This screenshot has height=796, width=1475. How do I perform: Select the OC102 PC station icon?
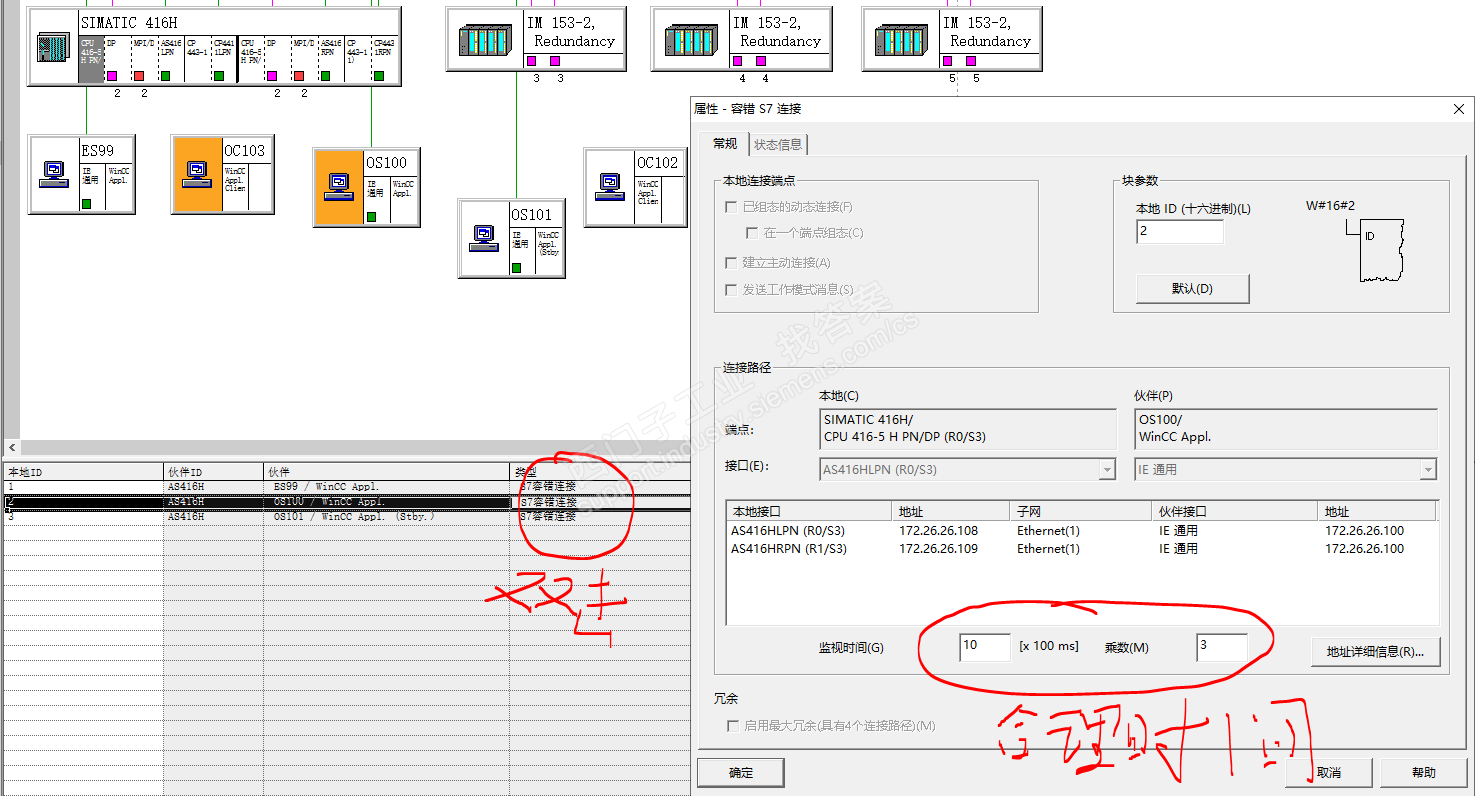(x=610, y=187)
